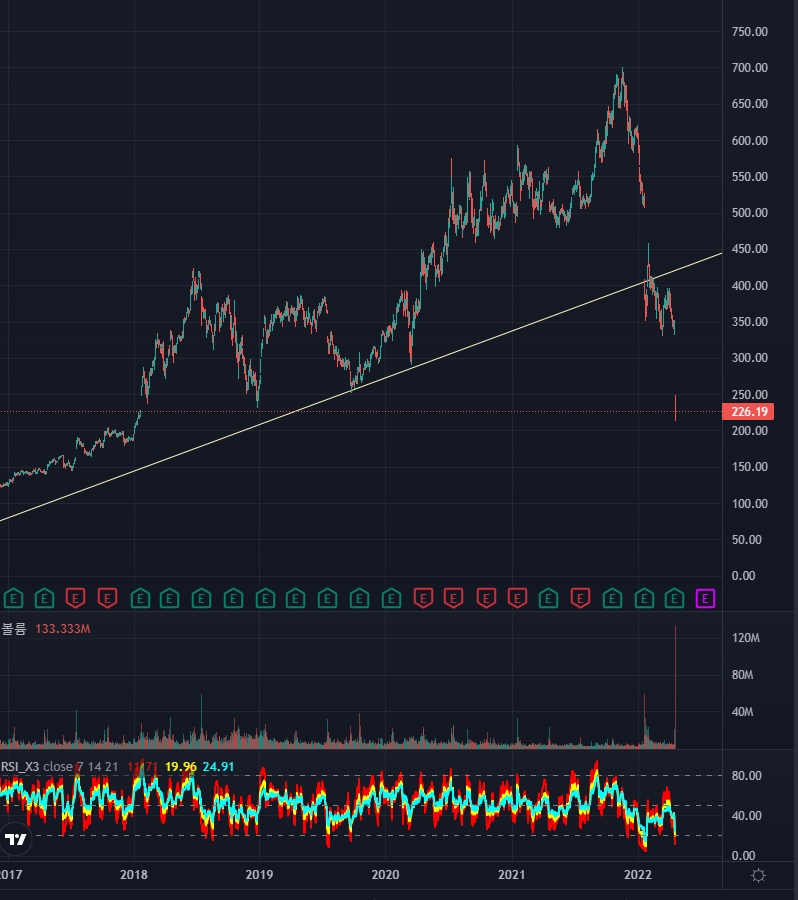798x900 pixels.
Task: Click the cyan RSI value 24.91
Action: click(x=218, y=767)
